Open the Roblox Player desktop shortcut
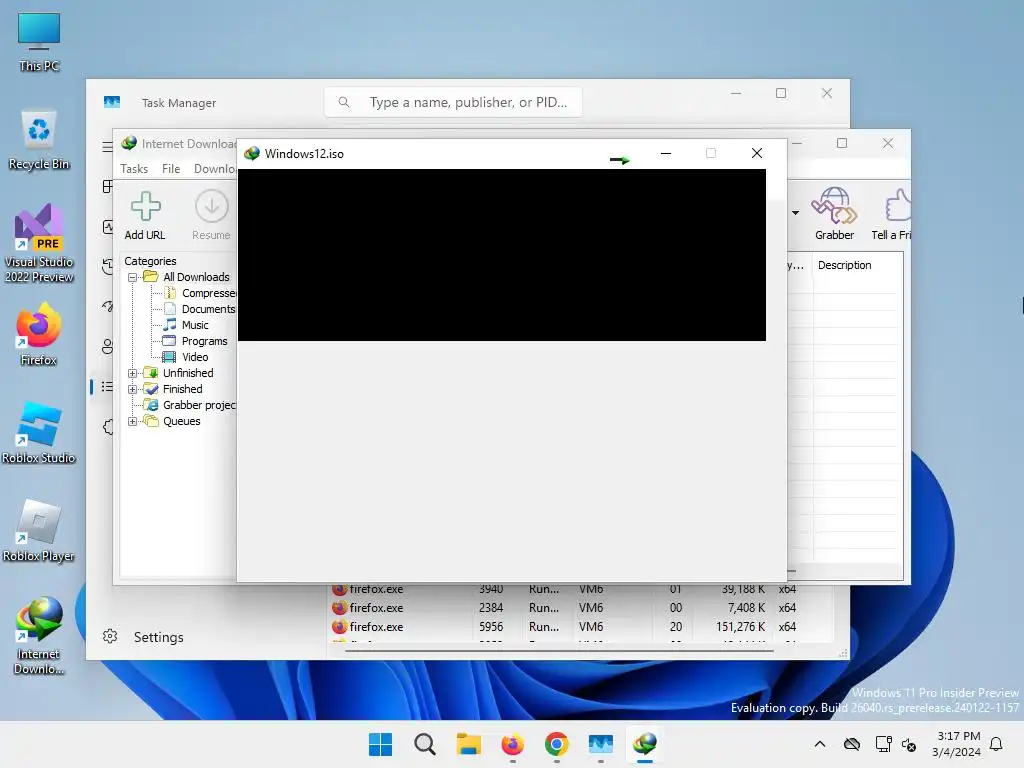Viewport: 1024px width, 768px height. [x=39, y=530]
